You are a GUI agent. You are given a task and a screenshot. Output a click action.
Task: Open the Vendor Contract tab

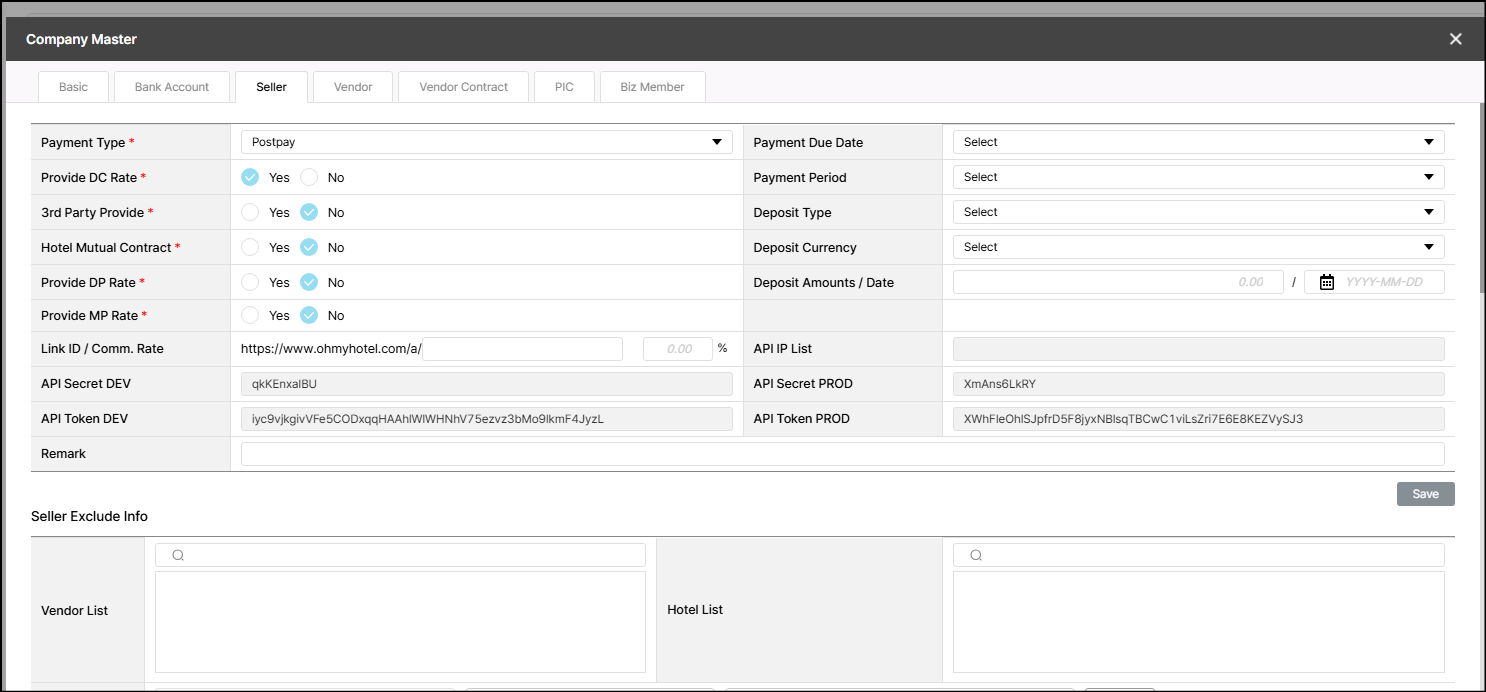point(463,87)
